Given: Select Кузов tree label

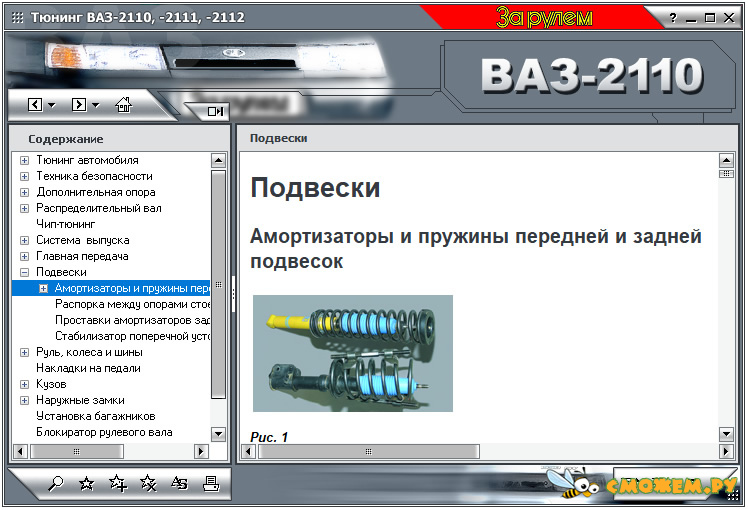Looking at the screenshot, I should [51, 384].
